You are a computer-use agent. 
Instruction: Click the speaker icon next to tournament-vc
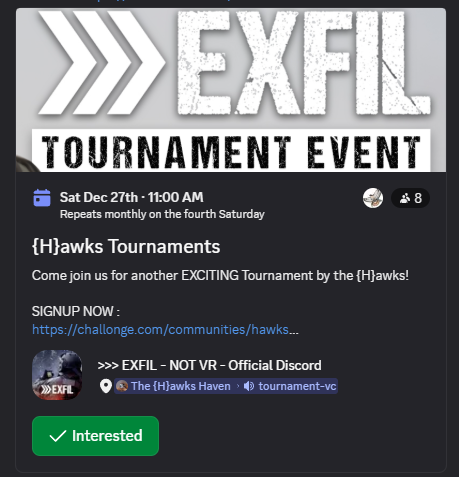click(249, 386)
